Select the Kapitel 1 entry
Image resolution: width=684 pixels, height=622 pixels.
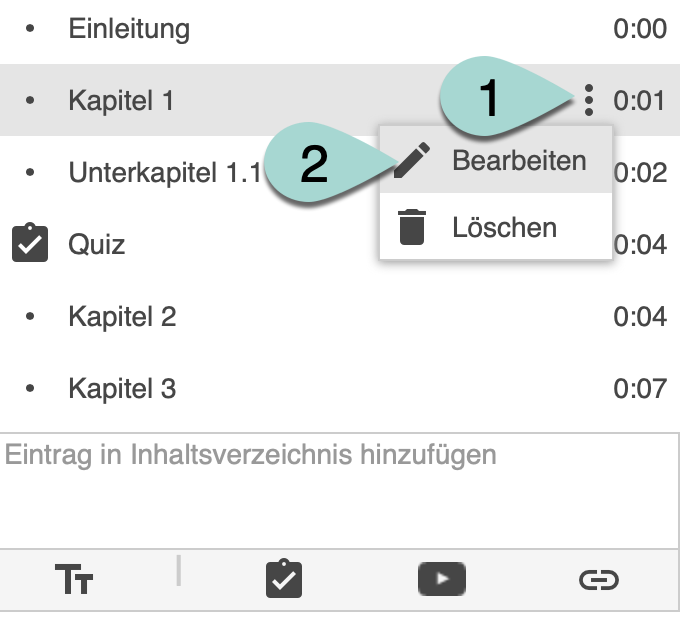[121, 100]
